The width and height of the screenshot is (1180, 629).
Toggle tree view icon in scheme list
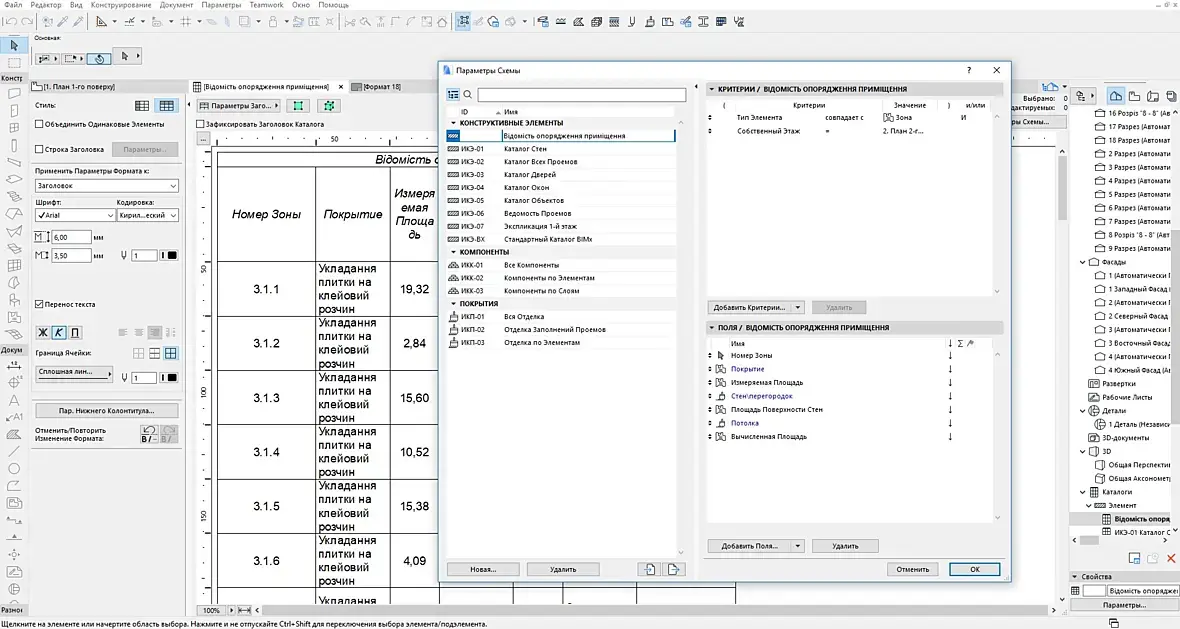[x=453, y=95]
